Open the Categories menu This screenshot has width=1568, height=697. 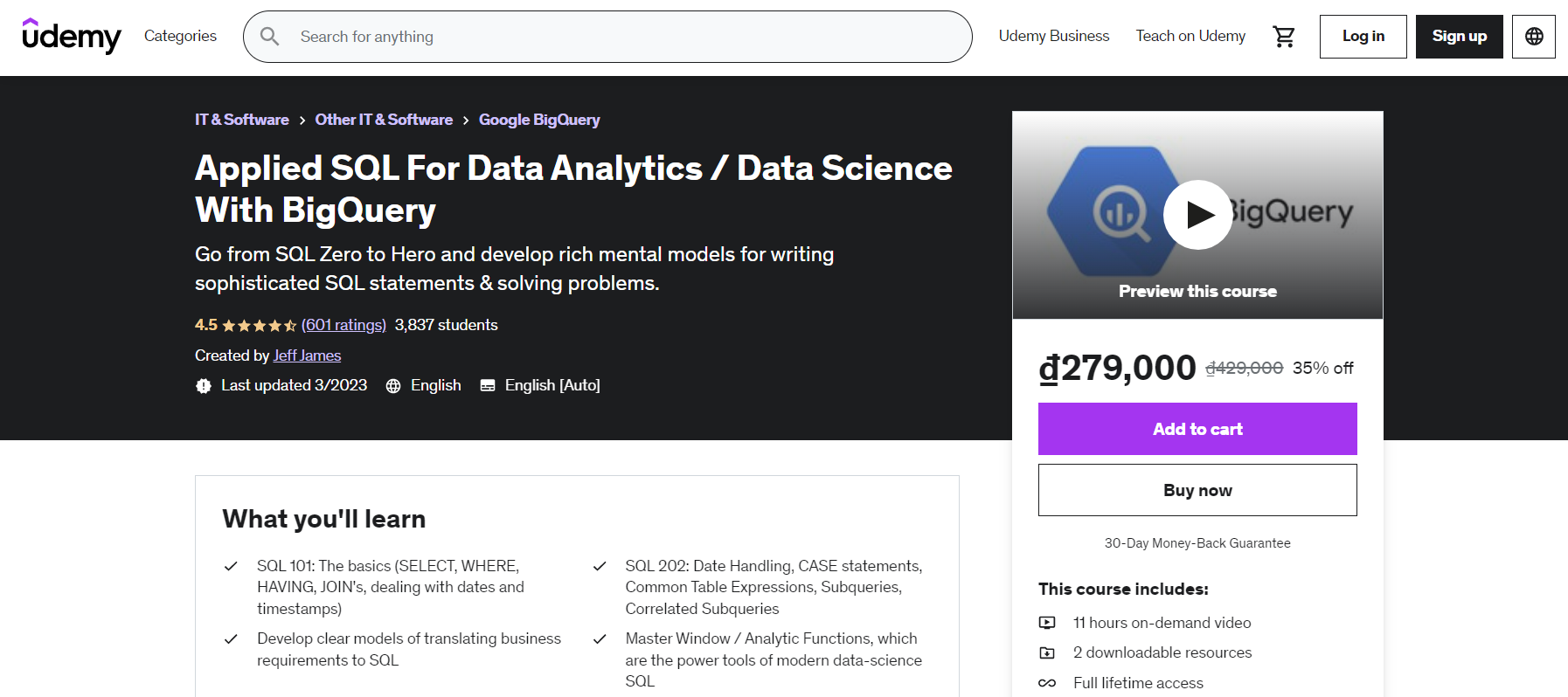[x=180, y=36]
